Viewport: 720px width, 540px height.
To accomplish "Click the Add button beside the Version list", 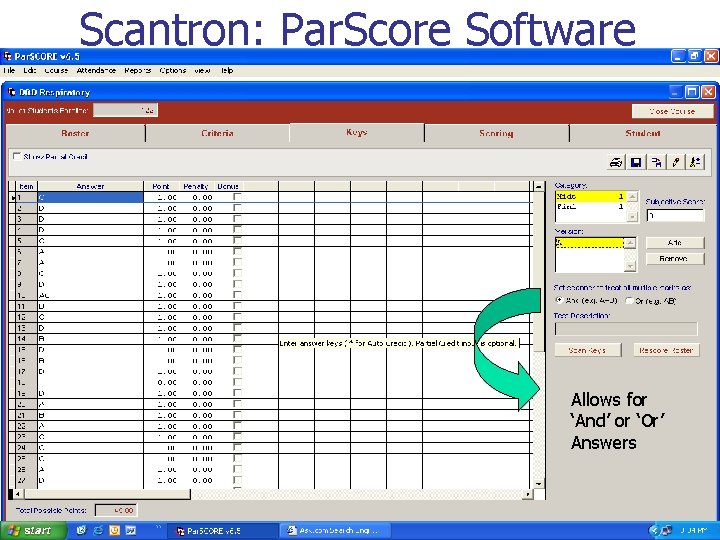I will [675, 242].
